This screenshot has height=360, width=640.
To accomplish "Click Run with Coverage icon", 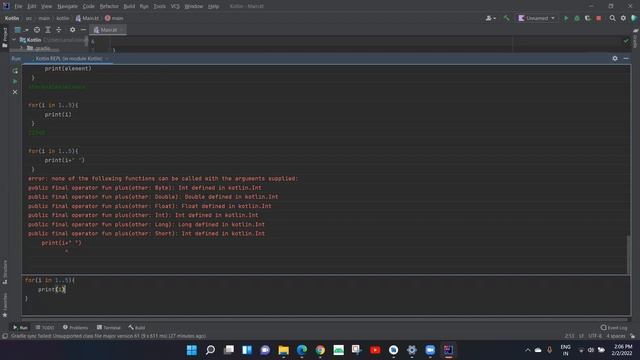I will point(588,18).
